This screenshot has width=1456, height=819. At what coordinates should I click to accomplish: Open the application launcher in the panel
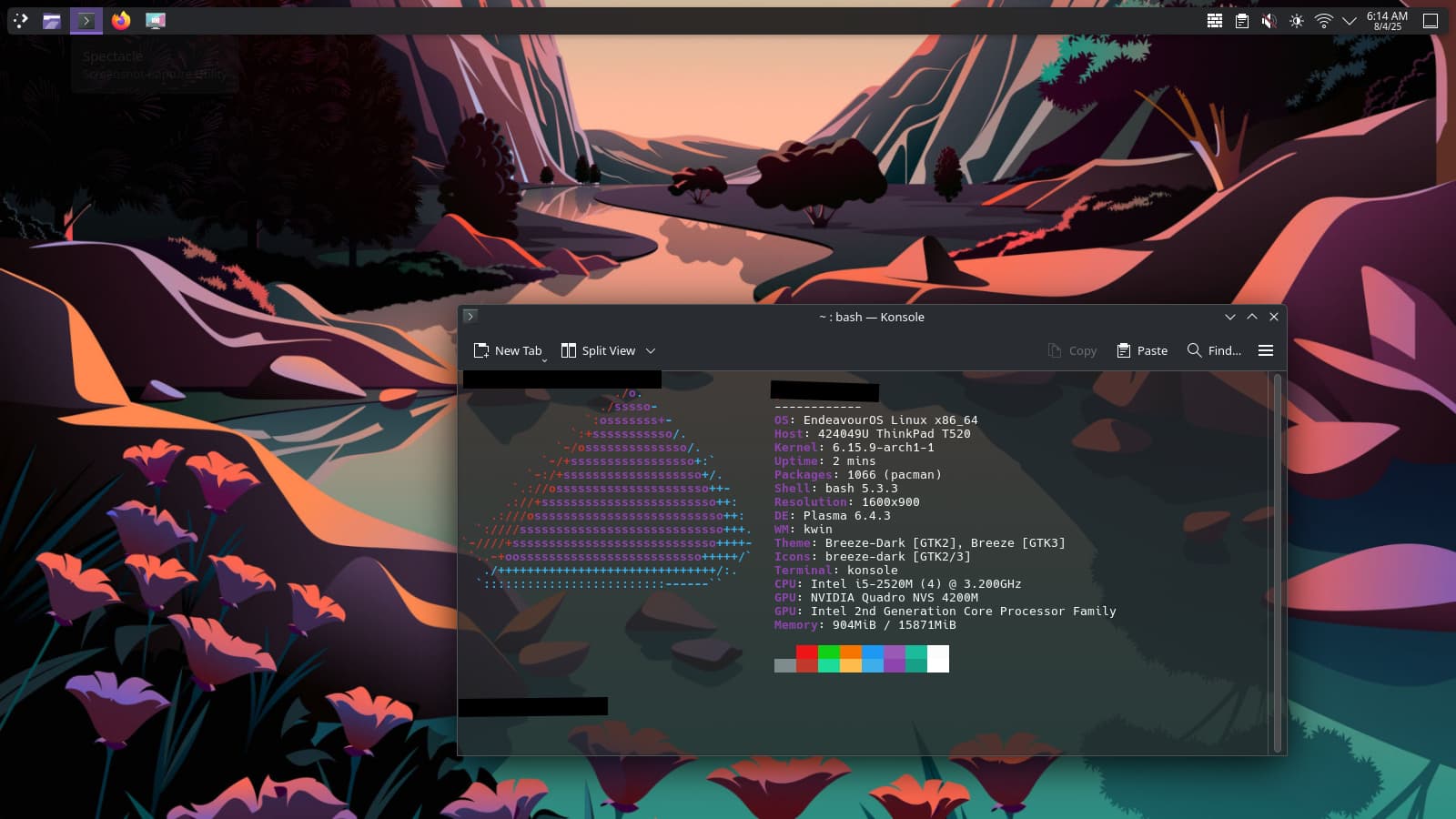[x=21, y=20]
